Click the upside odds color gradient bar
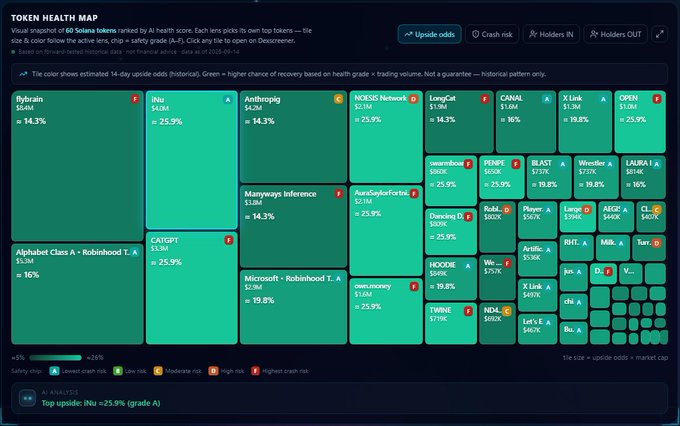The width and height of the screenshot is (680, 426). (56, 358)
